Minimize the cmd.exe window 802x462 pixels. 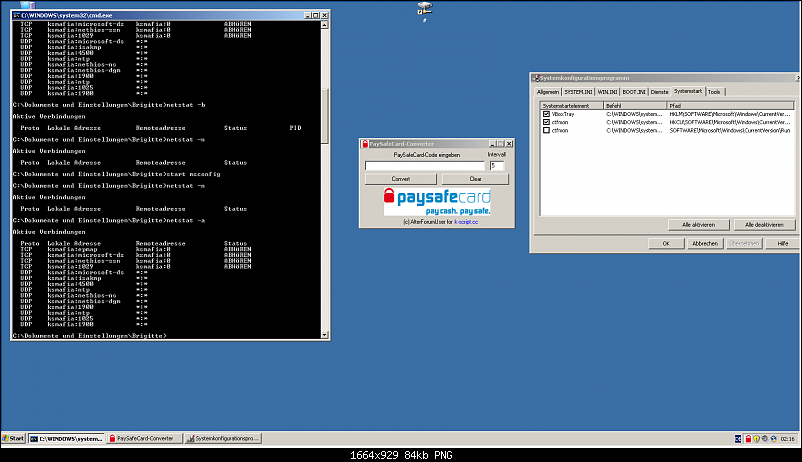[x=307, y=15]
